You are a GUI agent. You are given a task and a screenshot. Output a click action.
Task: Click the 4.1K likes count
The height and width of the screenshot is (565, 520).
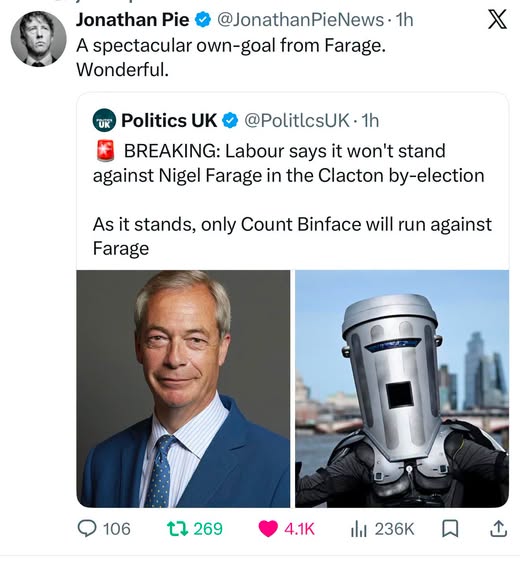coord(299,529)
